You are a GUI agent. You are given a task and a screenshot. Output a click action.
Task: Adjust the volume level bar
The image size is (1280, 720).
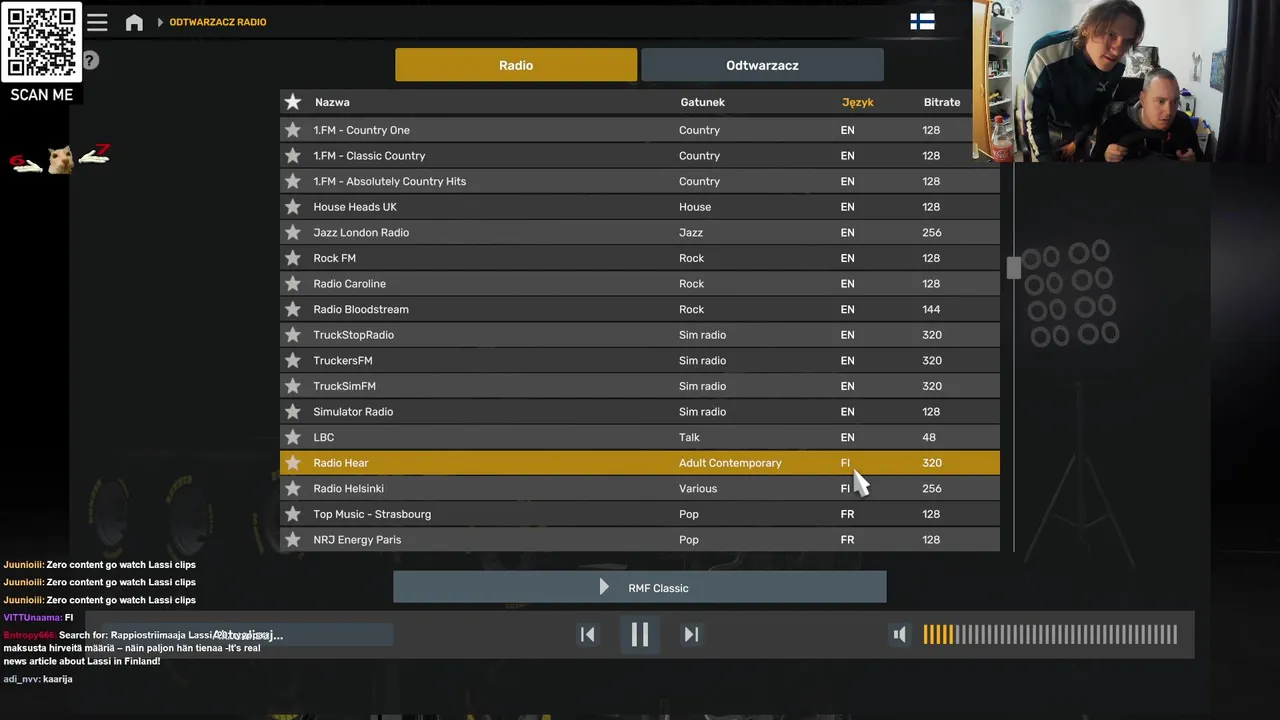[x=1050, y=634]
